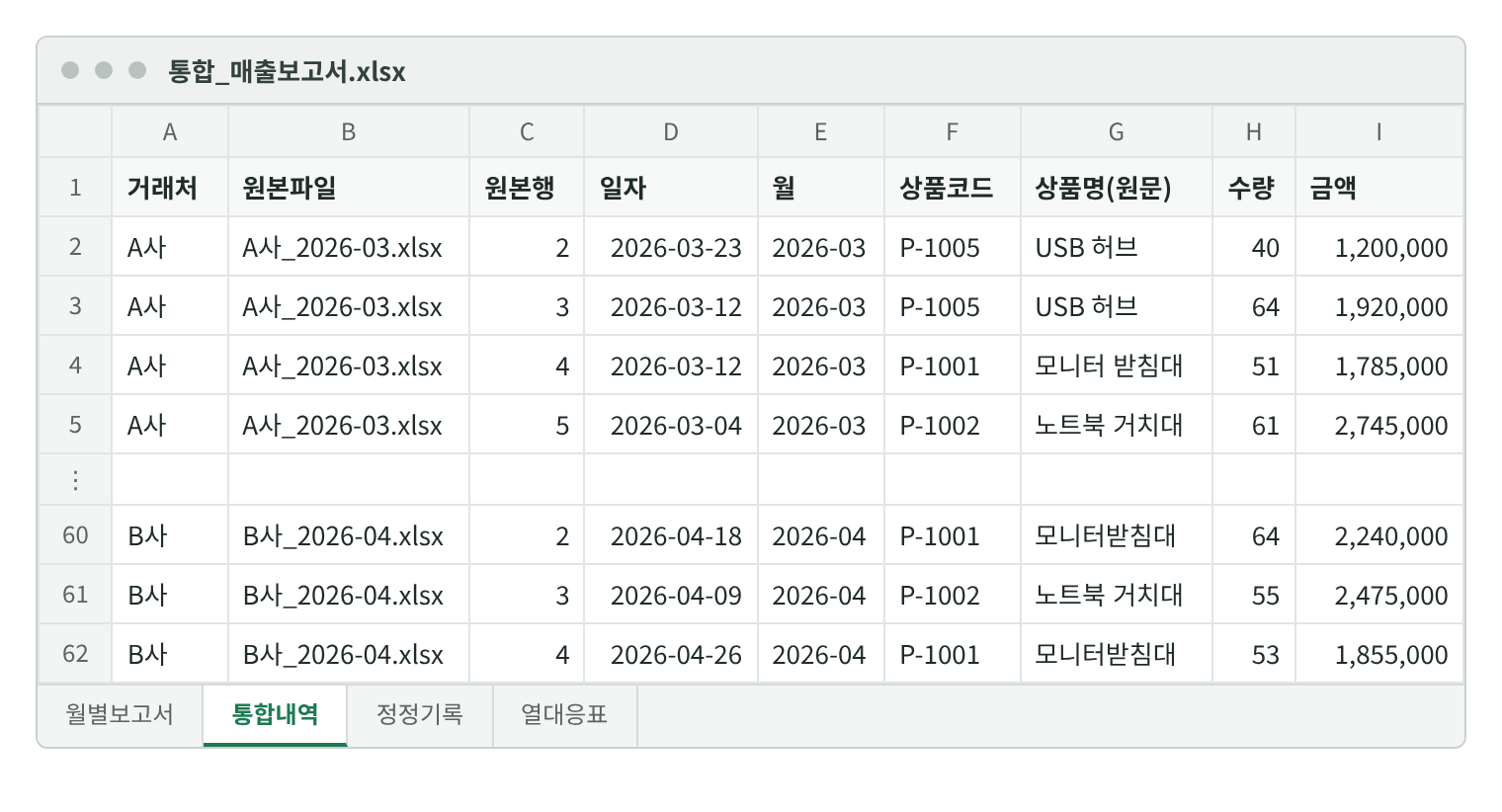
Task: Select the date cell 2026-04-18
Action: [x=671, y=535]
